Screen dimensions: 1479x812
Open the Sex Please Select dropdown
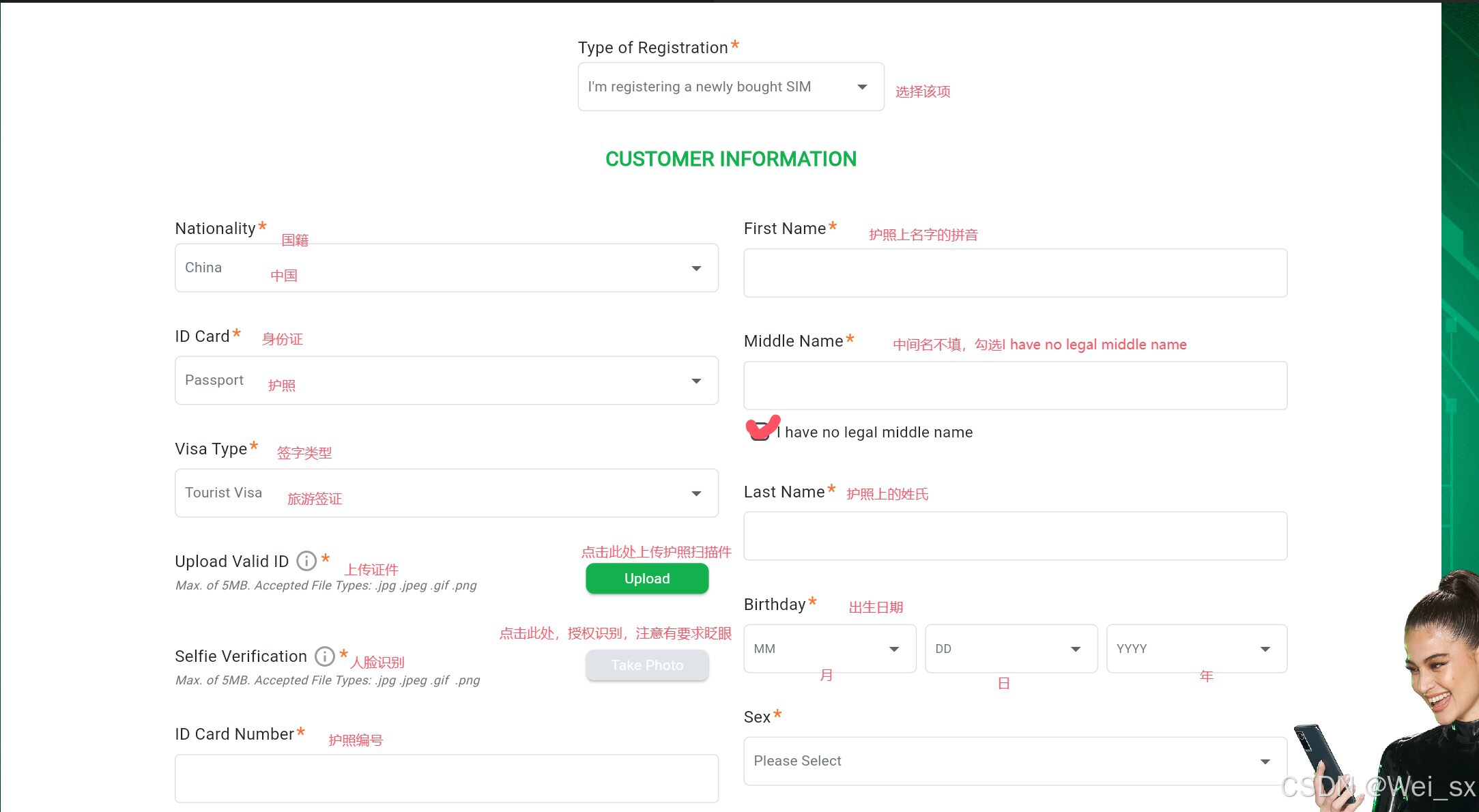1014,761
